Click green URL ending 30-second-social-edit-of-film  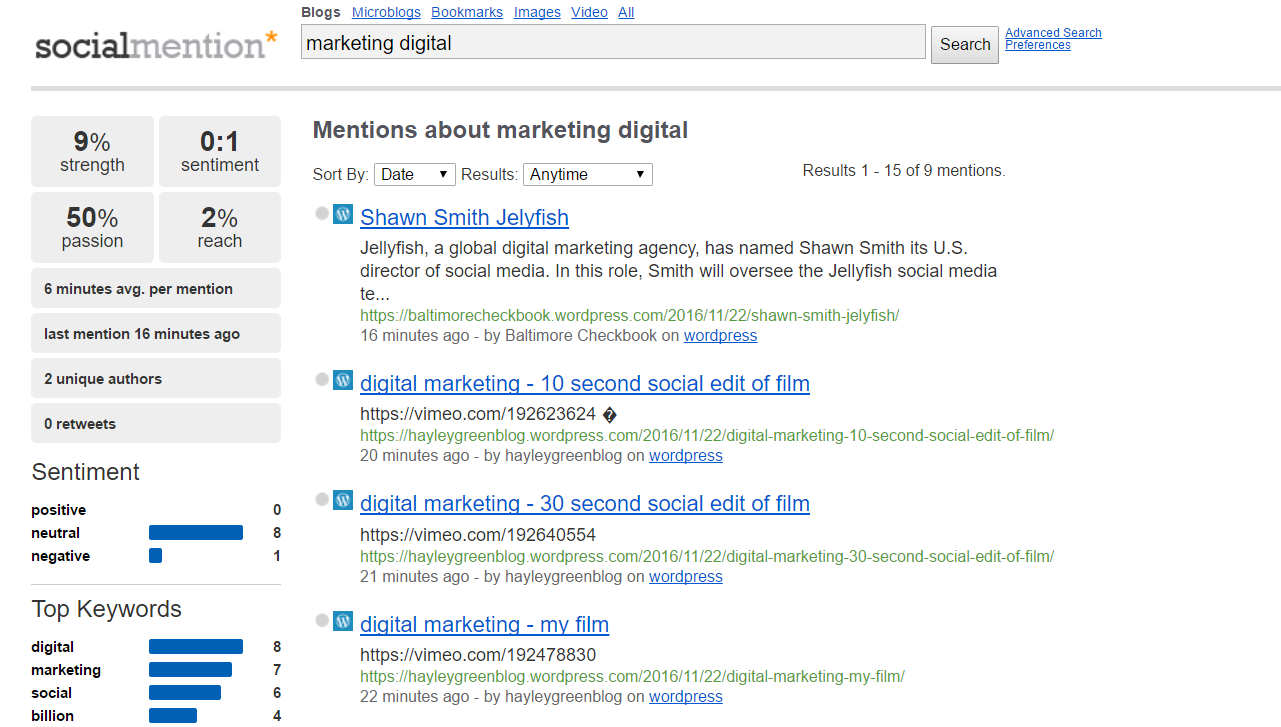[x=707, y=556]
